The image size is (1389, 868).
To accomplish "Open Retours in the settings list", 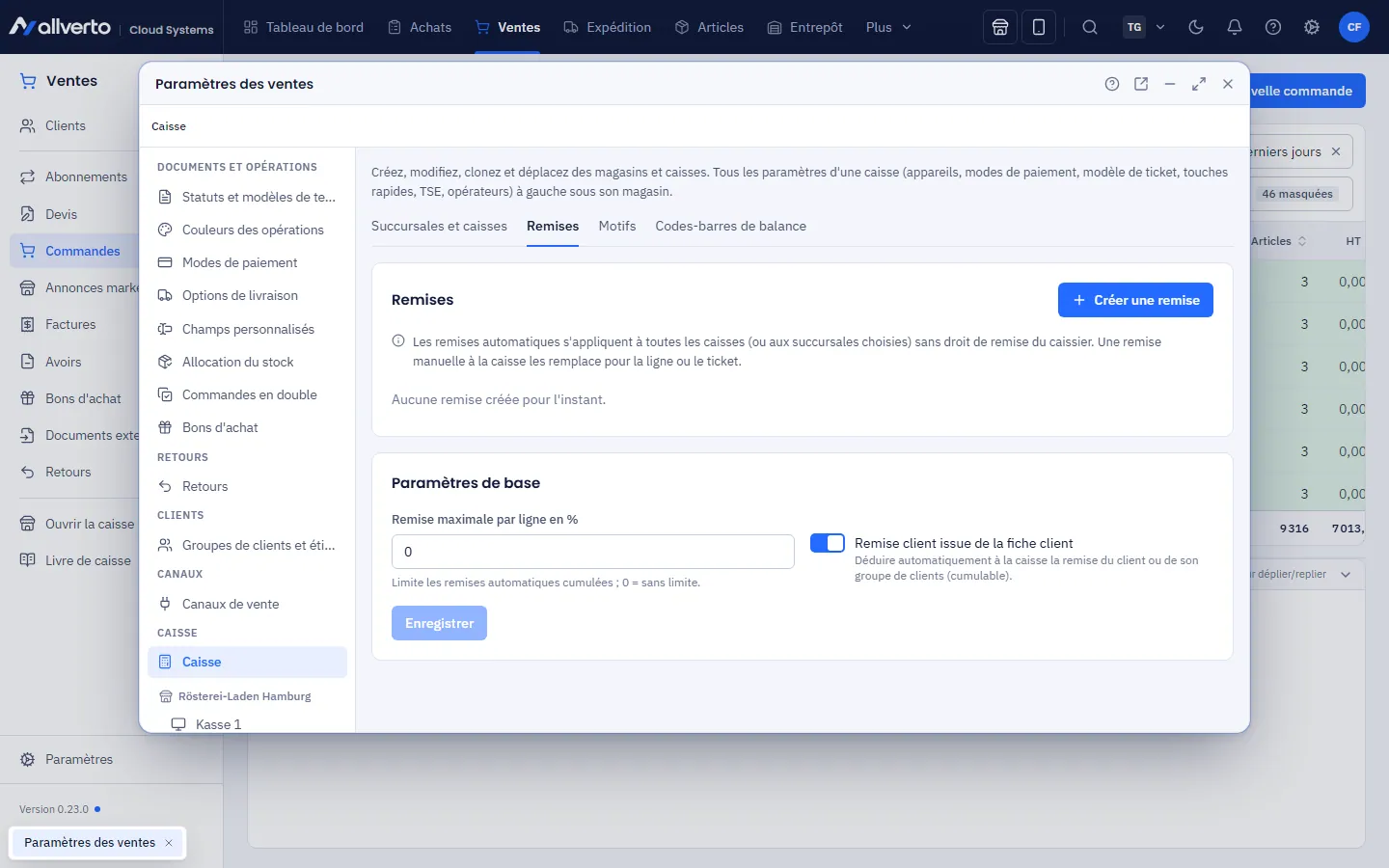I will pos(247,486).
